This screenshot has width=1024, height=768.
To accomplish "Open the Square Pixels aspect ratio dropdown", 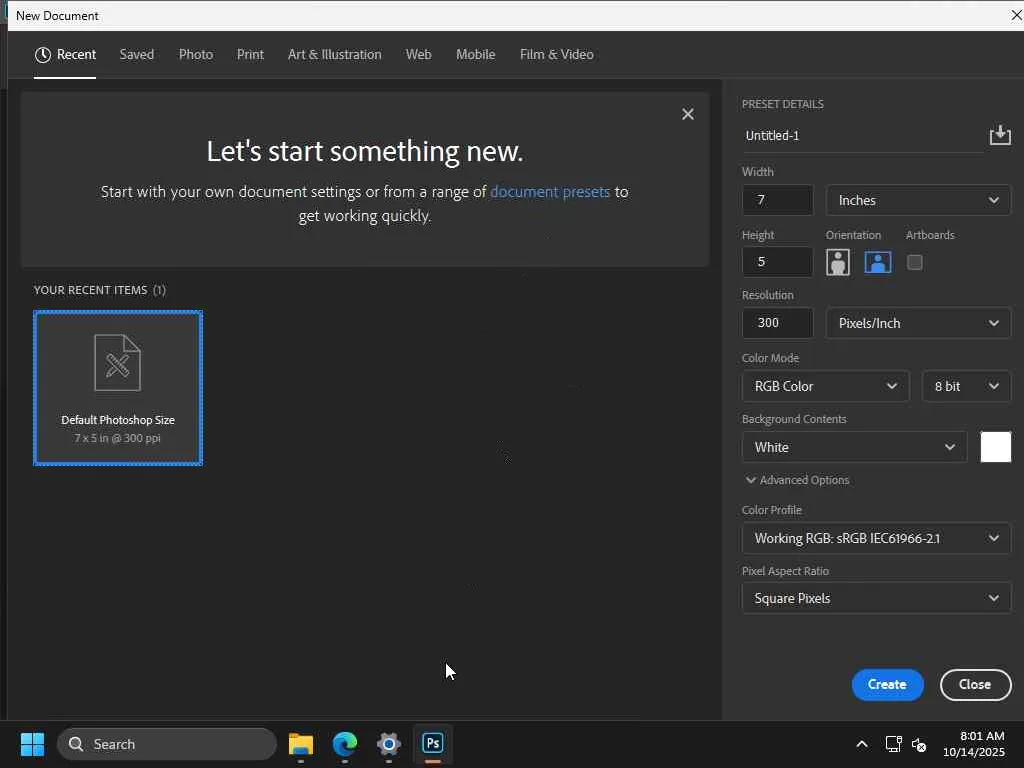I will (876, 598).
